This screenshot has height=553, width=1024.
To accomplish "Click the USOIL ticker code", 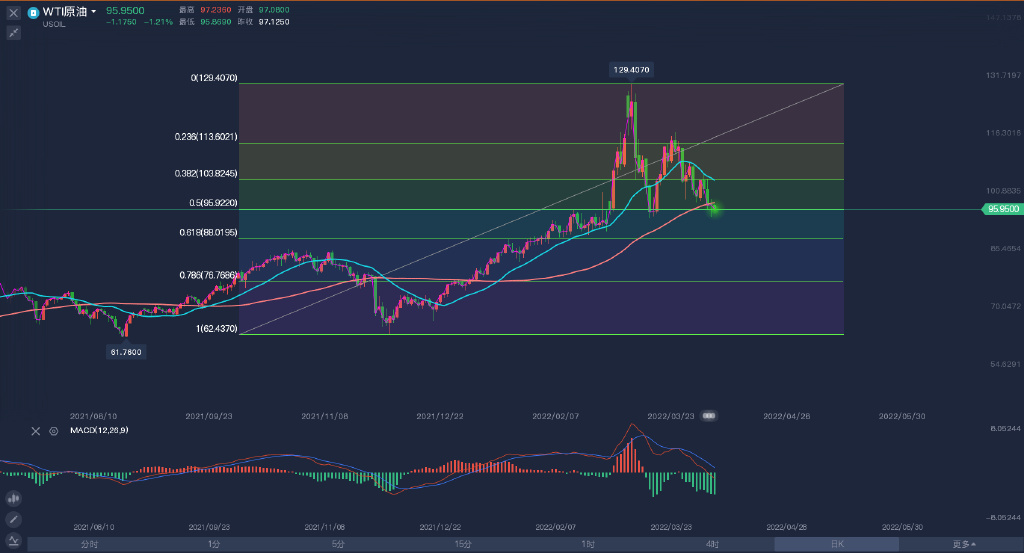I will [x=54, y=24].
